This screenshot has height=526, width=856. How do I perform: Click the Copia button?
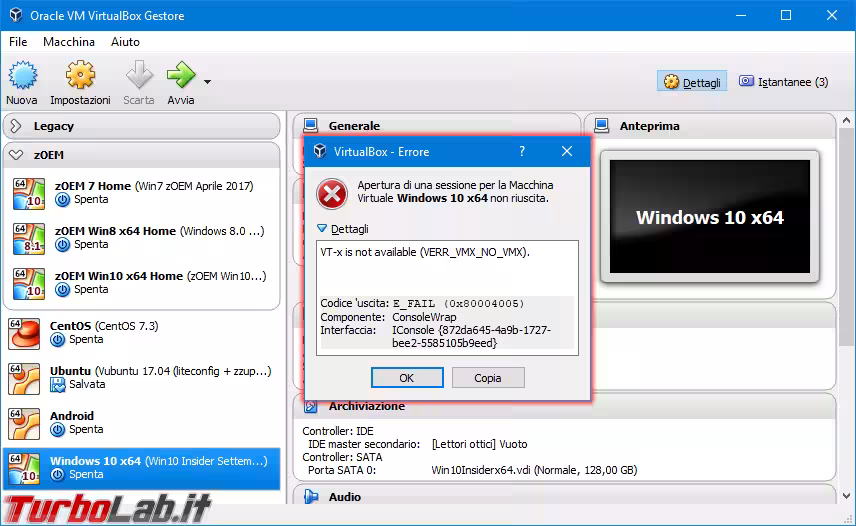coord(488,378)
